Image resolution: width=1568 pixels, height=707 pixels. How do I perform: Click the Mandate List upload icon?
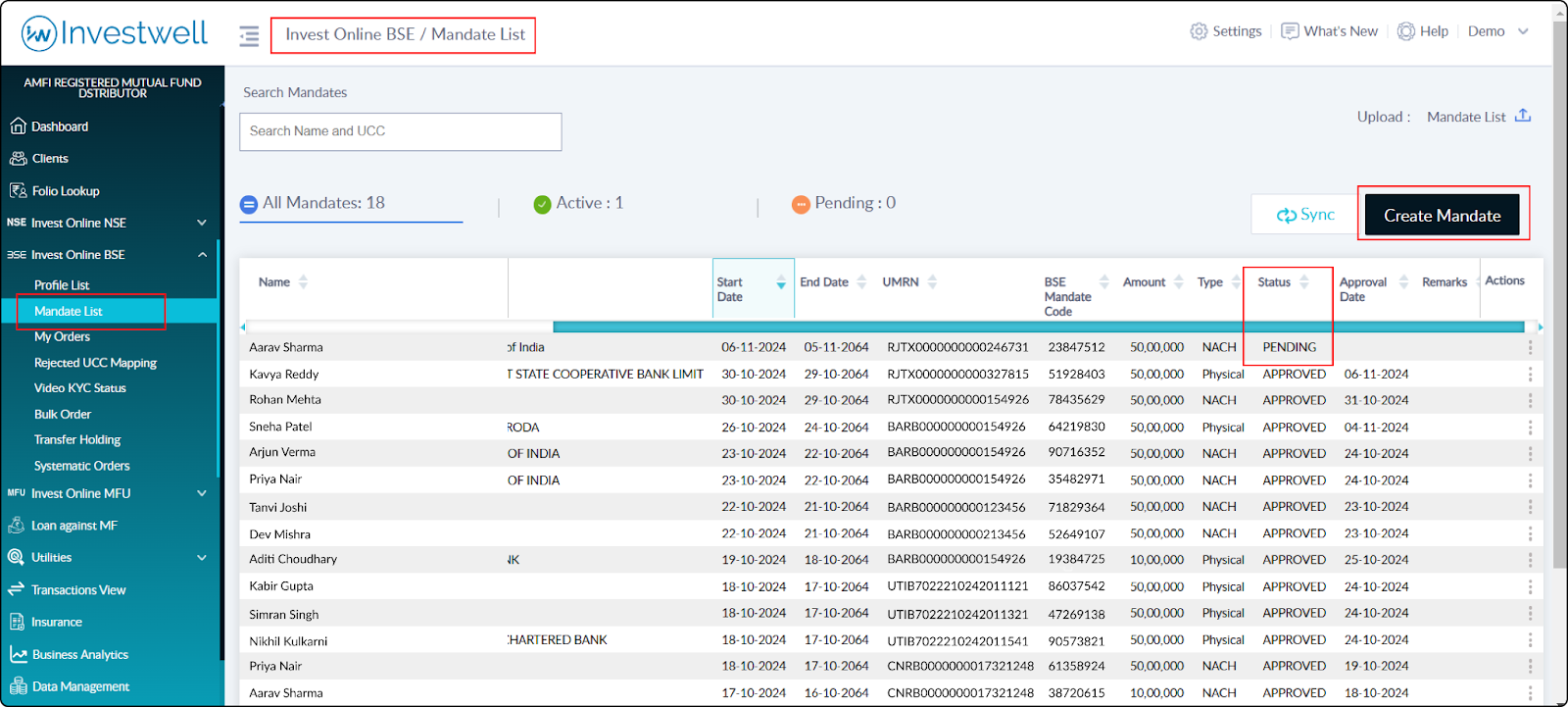[x=1523, y=116]
